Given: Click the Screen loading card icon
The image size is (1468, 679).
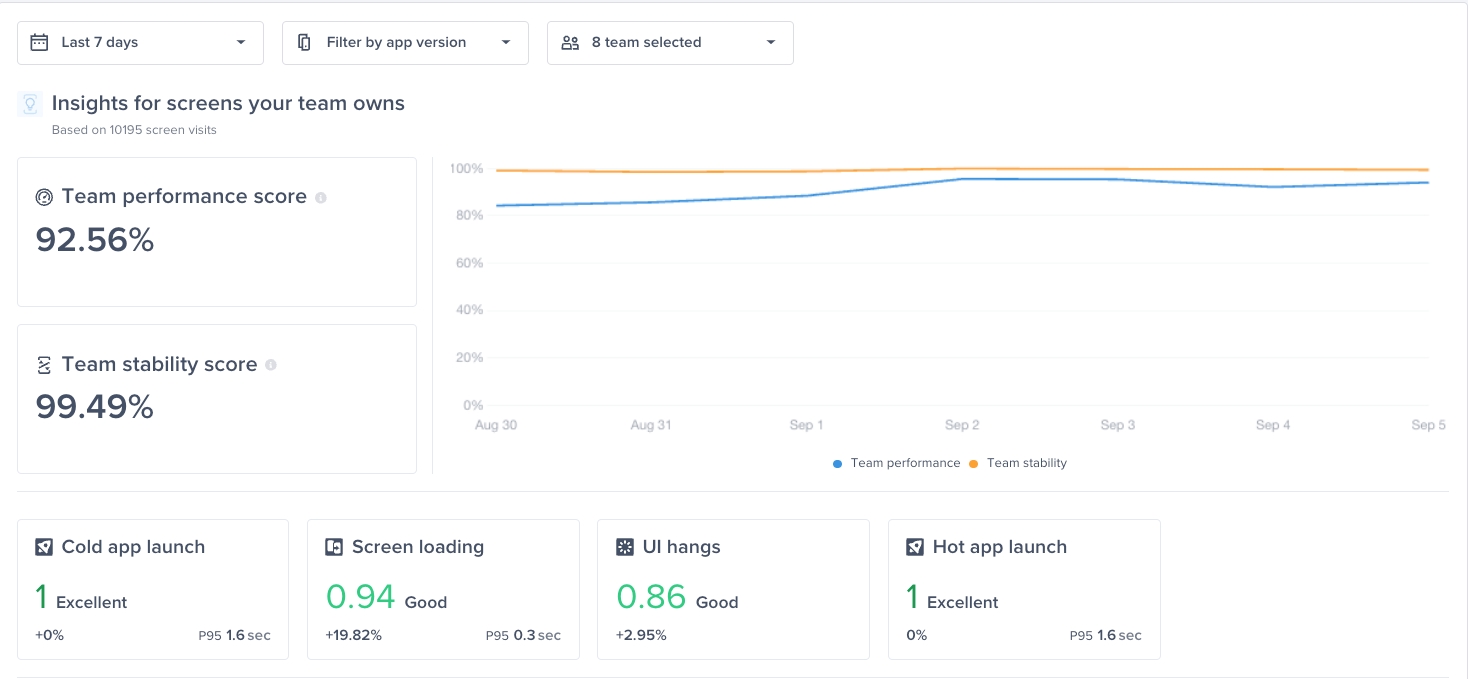Looking at the screenshot, I should point(334,547).
